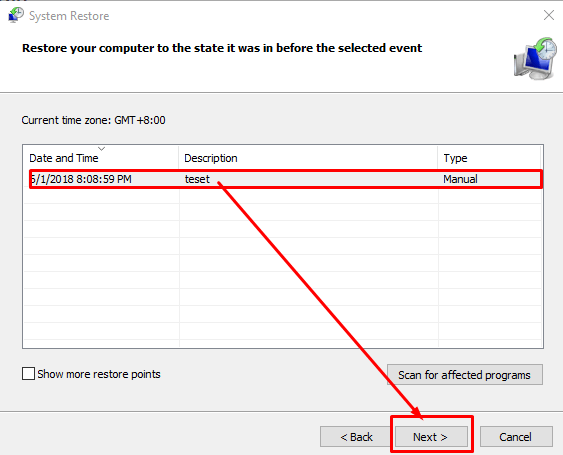Click Scan for affected programs button

point(465,375)
